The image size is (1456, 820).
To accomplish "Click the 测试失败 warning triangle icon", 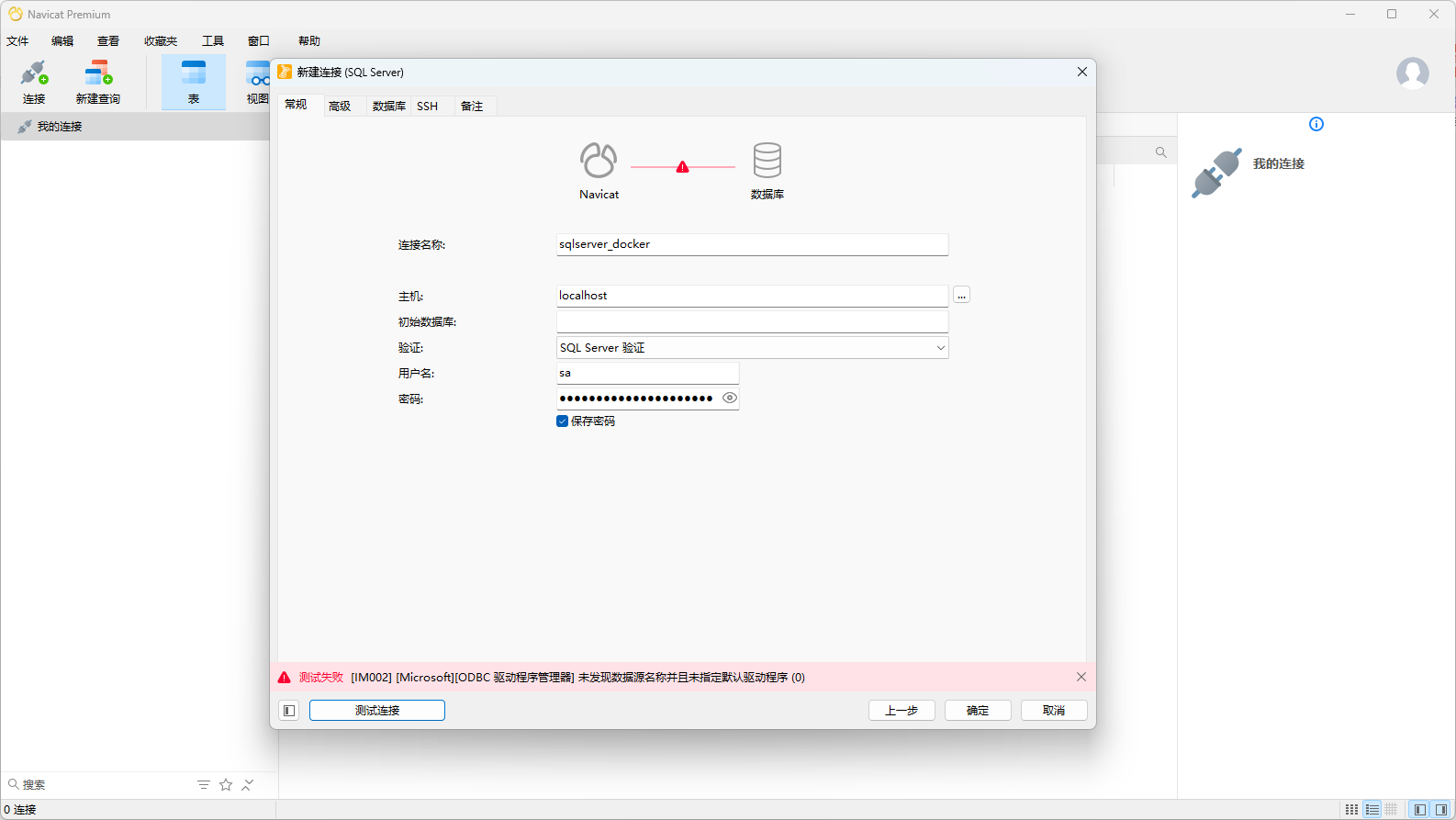I will click(285, 678).
